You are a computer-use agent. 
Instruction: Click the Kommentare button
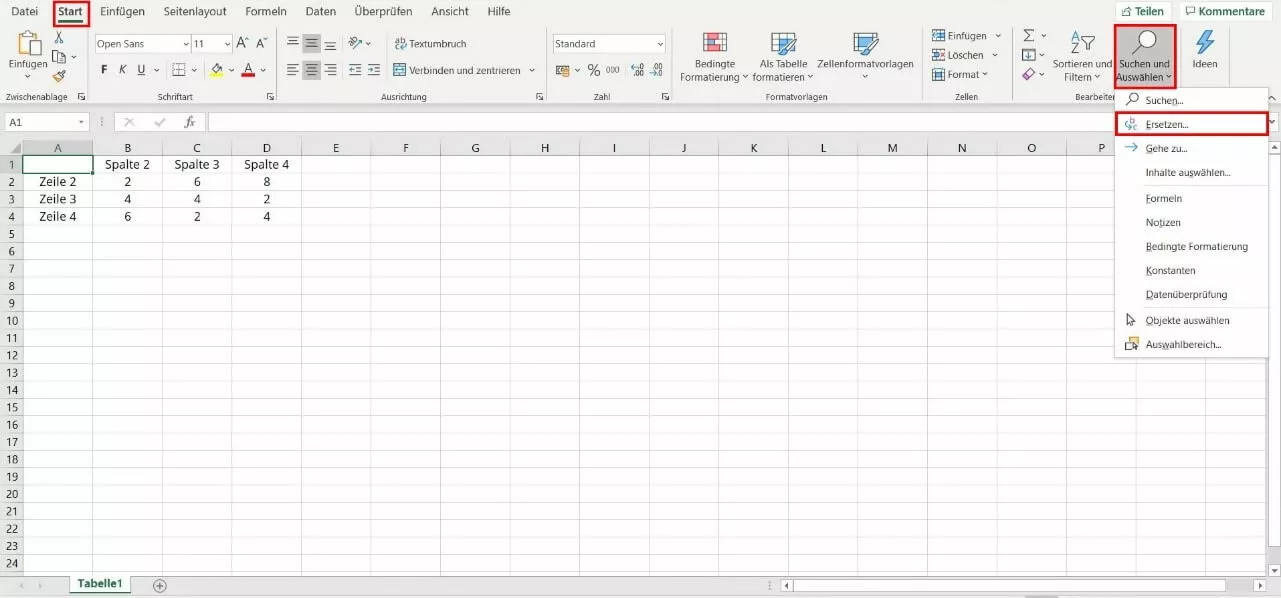(x=1225, y=11)
